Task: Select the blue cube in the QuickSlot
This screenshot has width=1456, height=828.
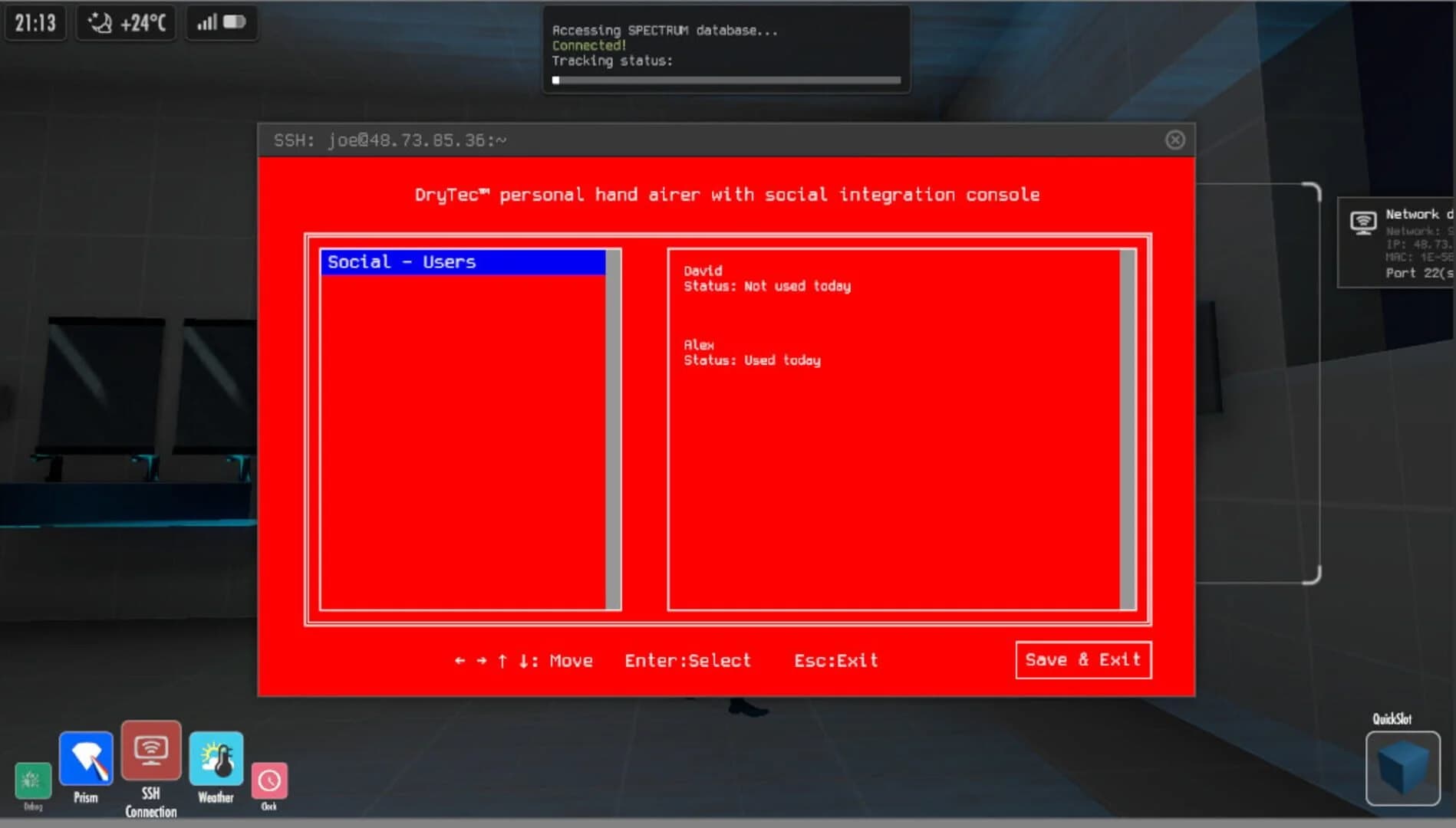Action: (1402, 769)
